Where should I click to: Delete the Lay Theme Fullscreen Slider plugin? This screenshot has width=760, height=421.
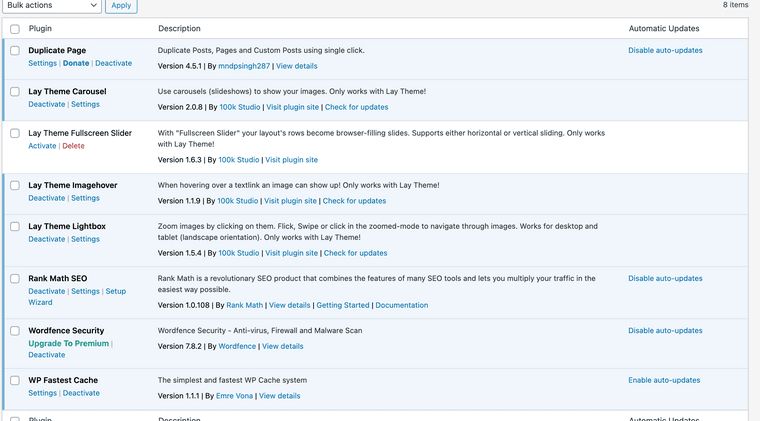pyautogui.click(x=73, y=146)
